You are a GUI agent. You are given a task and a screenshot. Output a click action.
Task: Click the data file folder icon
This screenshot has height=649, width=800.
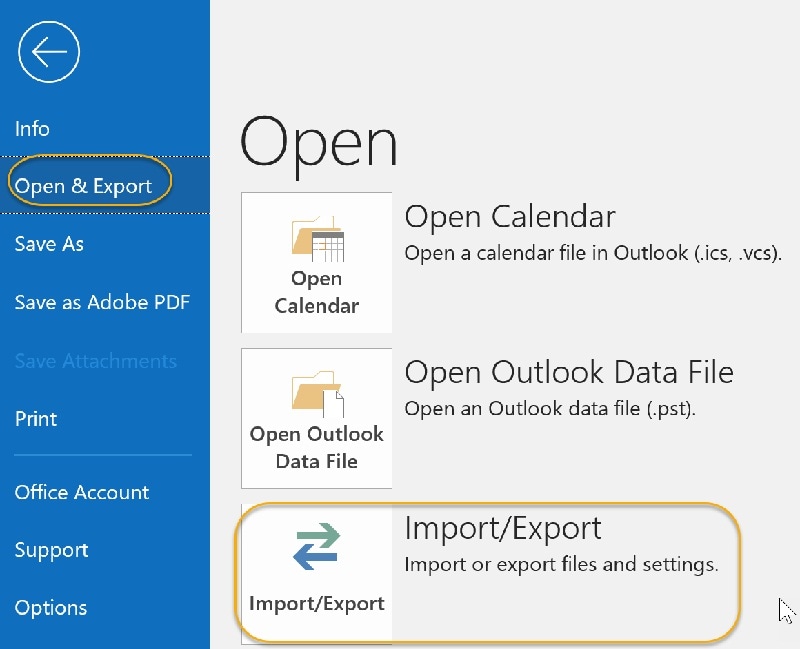317,393
